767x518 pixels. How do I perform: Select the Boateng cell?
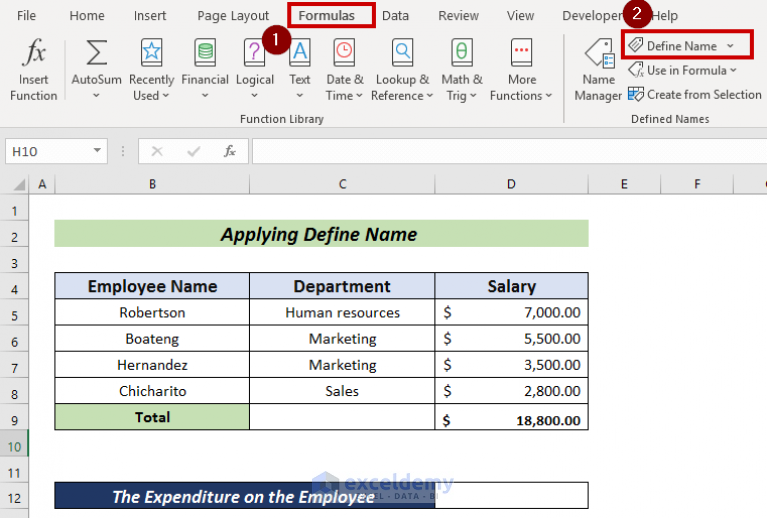click(152, 338)
